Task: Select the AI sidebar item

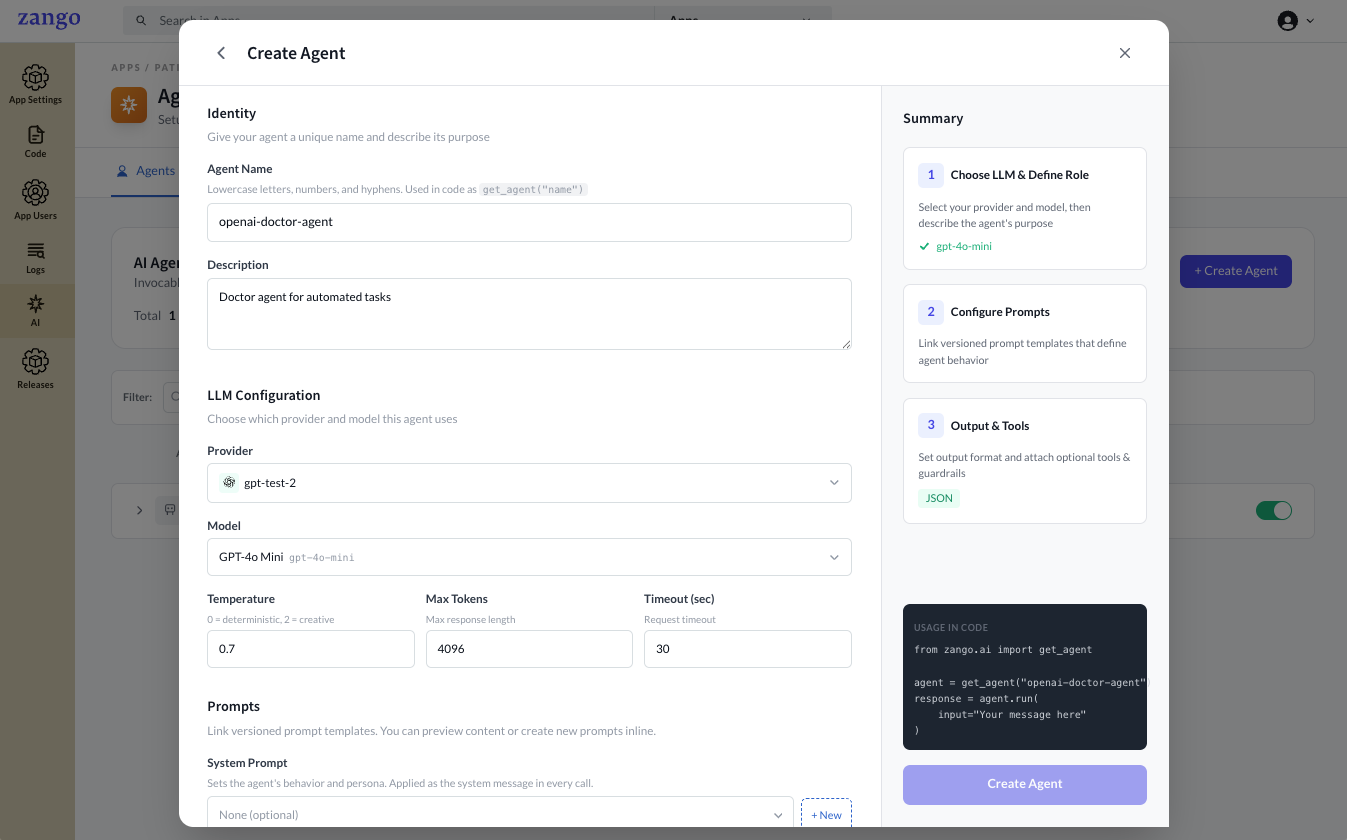Action: pyautogui.click(x=36, y=311)
